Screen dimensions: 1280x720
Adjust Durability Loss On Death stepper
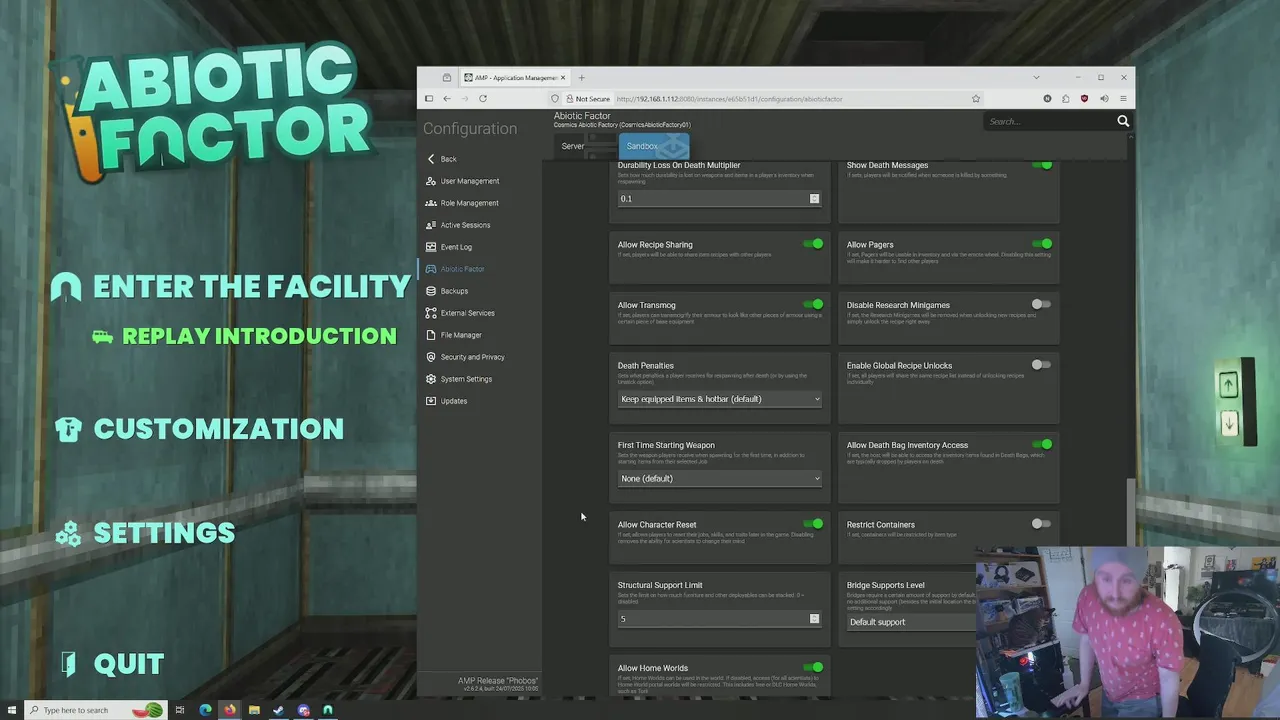(x=814, y=198)
